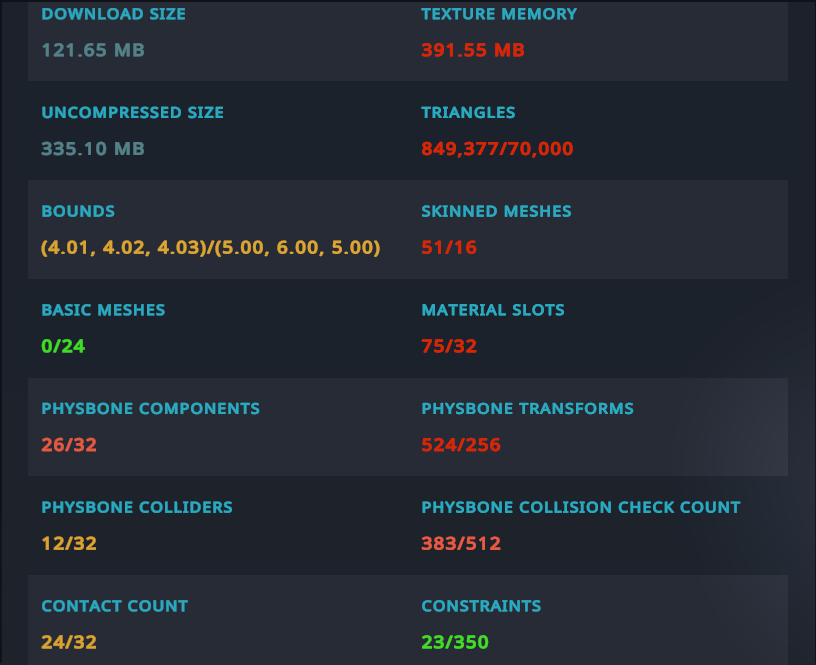Click the MATERIAL SLOTS label
This screenshot has height=665, width=816.
pyautogui.click(x=493, y=310)
